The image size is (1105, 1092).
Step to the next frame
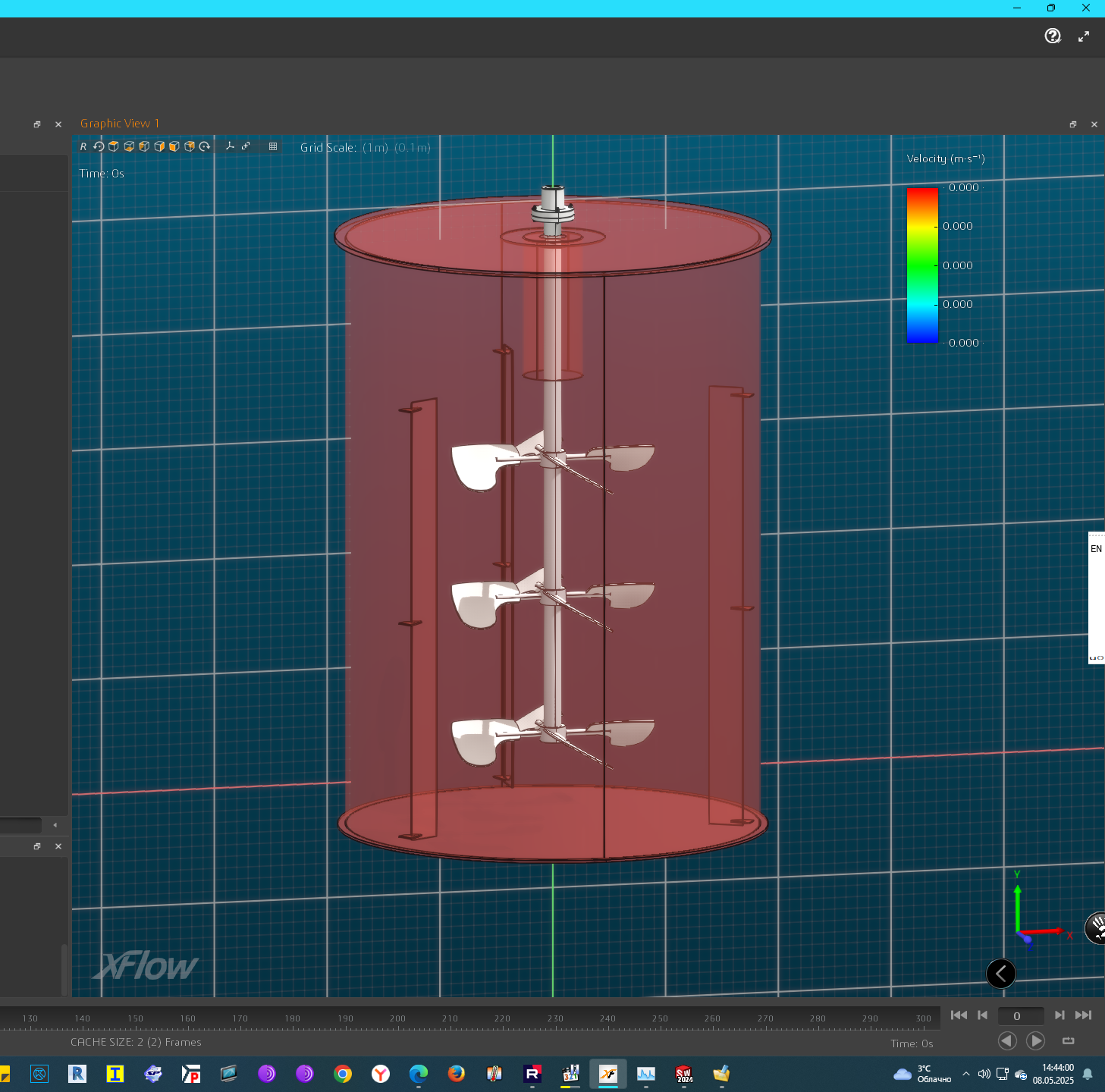(1059, 1015)
